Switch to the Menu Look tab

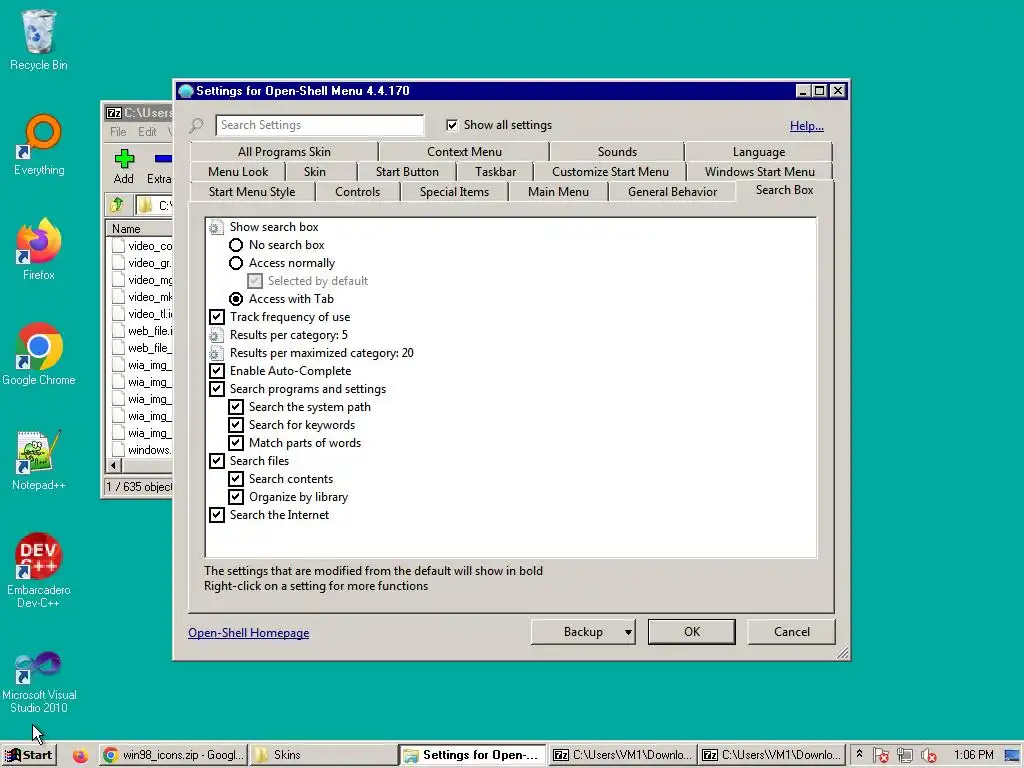[238, 172]
